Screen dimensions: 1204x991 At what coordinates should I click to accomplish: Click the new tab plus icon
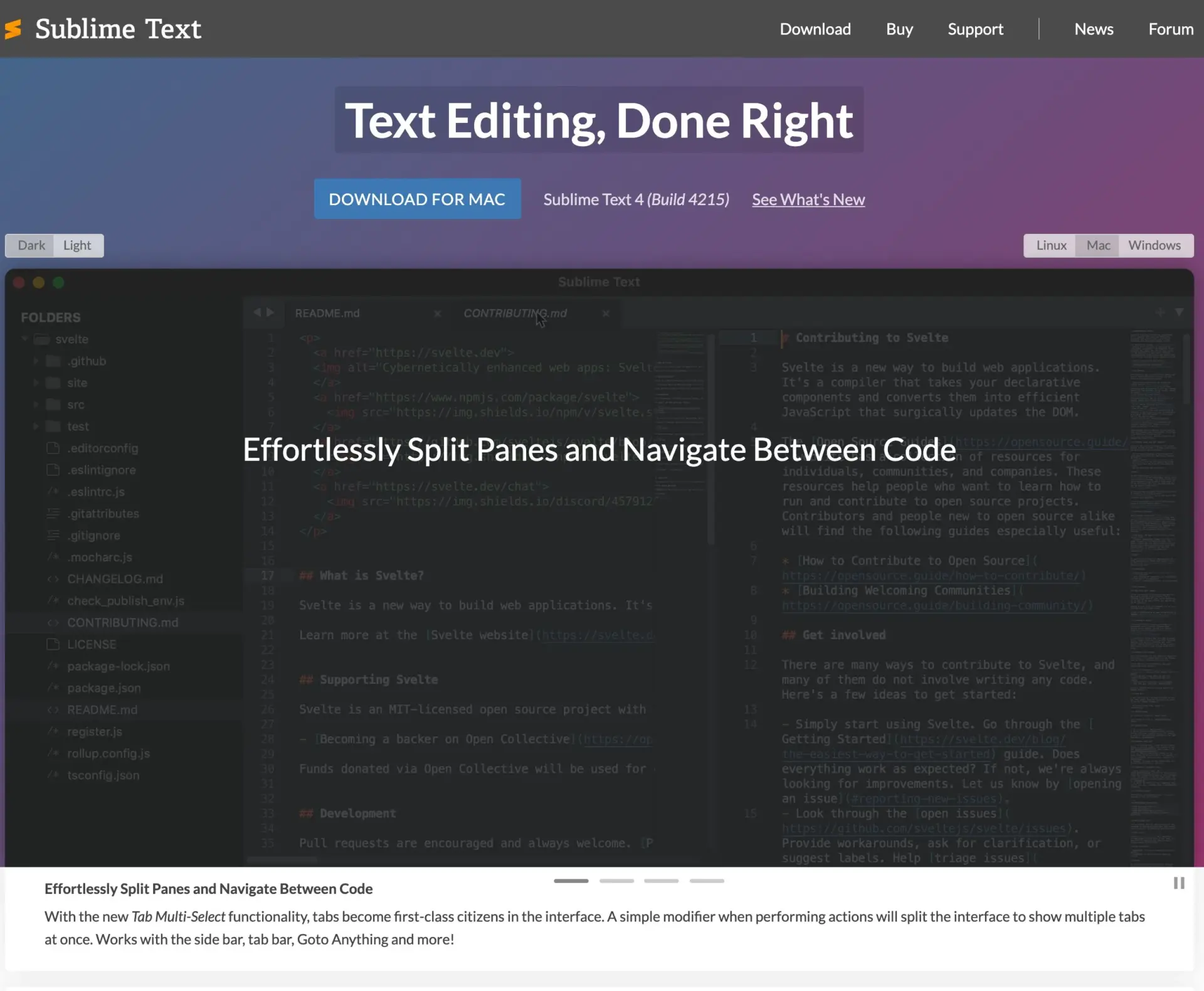pyautogui.click(x=1160, y=312)
